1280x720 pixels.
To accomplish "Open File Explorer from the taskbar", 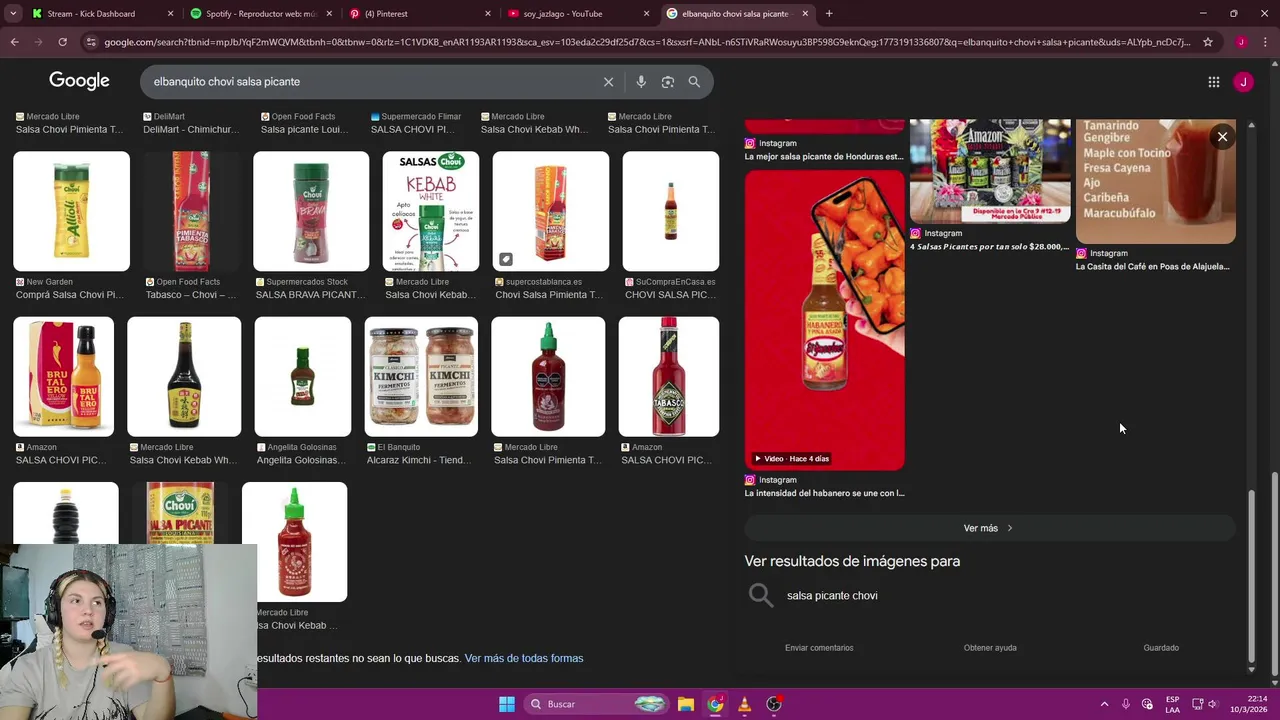I will tap(686, 704).
